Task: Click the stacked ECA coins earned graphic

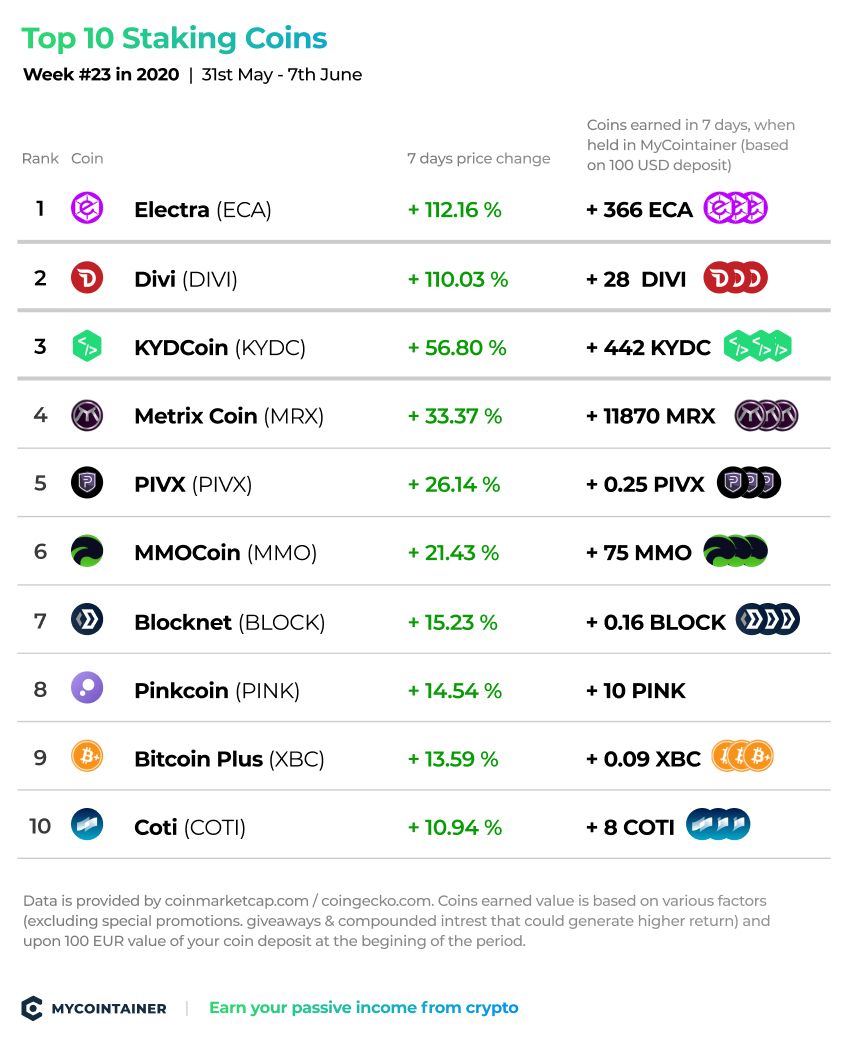Action: click(x=735, y=208)
